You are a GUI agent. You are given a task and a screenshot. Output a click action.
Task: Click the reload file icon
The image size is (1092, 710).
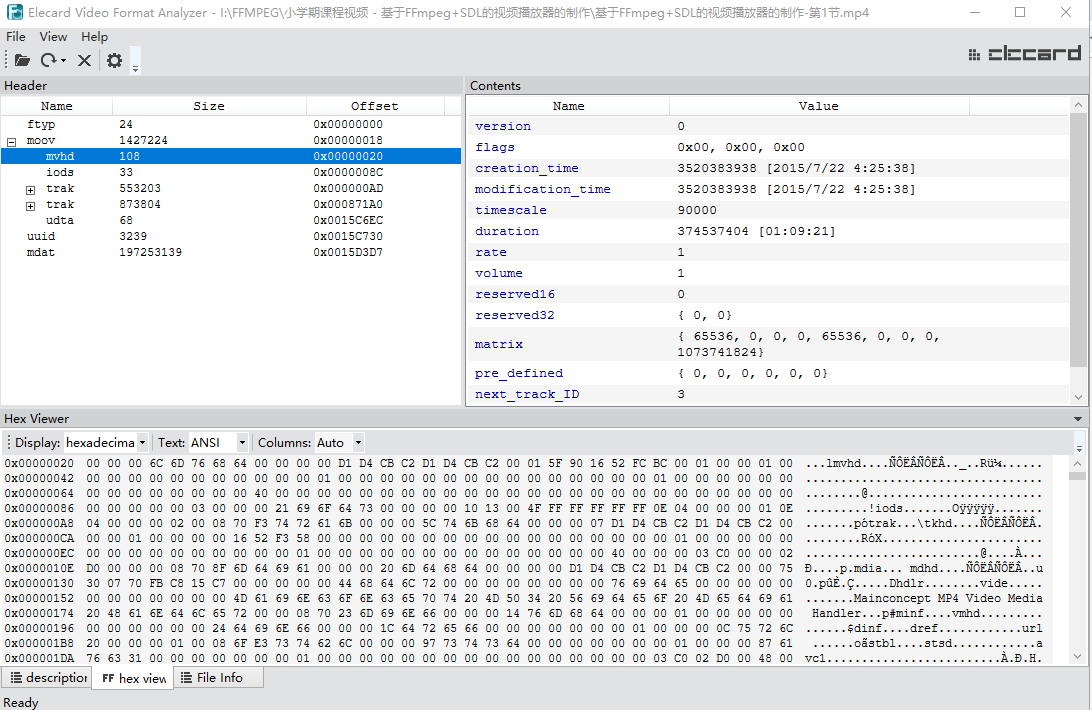(x=48, y=61)
